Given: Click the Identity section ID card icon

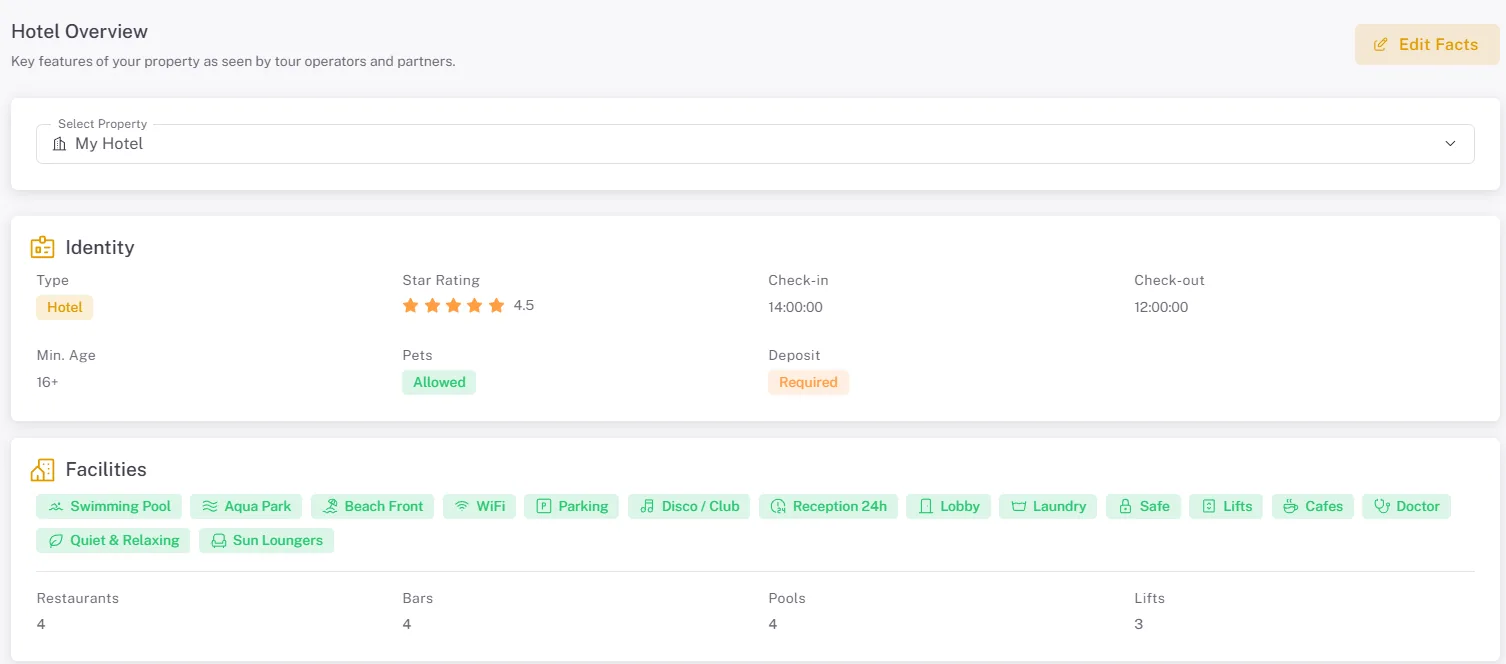Looking at the screenshot, I should (x=42, y=247).
